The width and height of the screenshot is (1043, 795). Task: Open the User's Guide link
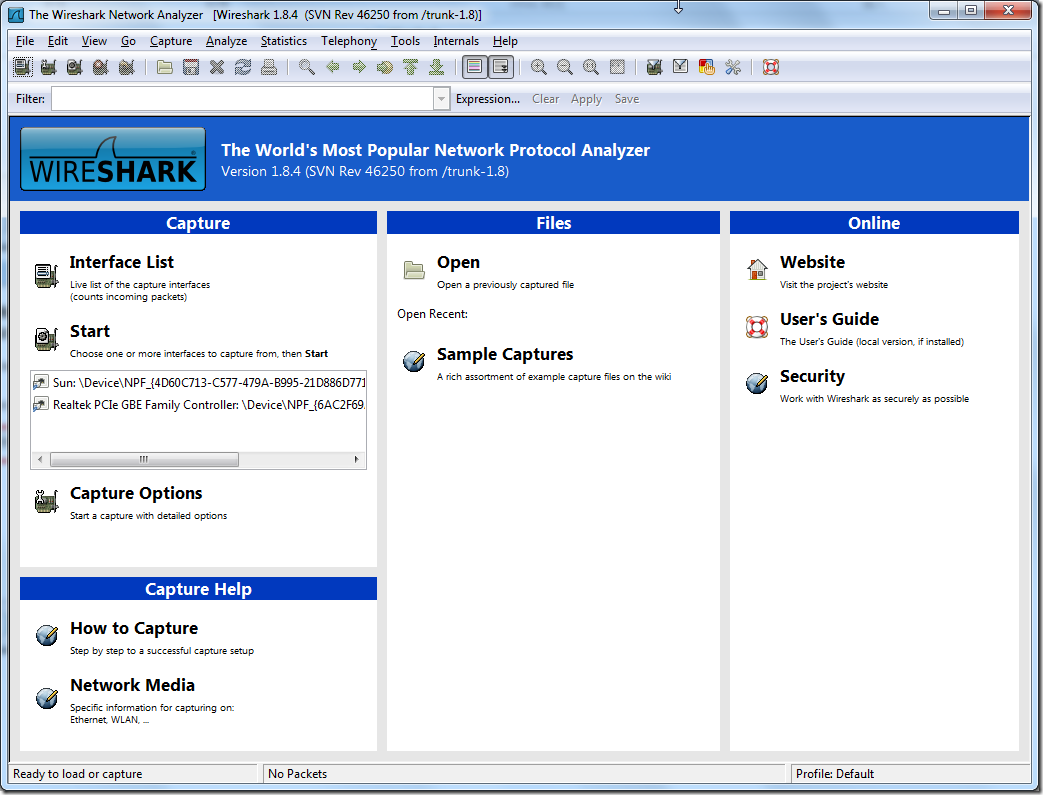829,319
